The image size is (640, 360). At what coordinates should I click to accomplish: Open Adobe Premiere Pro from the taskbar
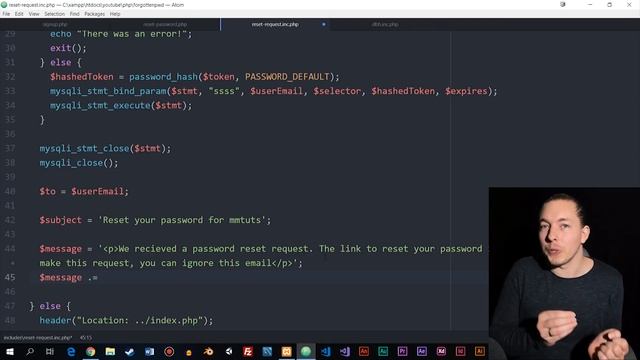point(402,351)
